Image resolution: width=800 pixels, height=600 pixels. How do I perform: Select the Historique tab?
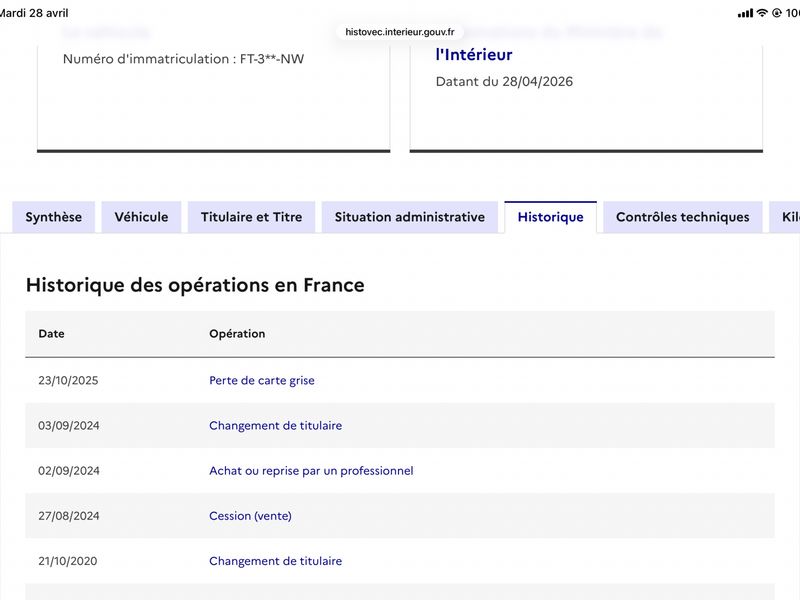551,217
